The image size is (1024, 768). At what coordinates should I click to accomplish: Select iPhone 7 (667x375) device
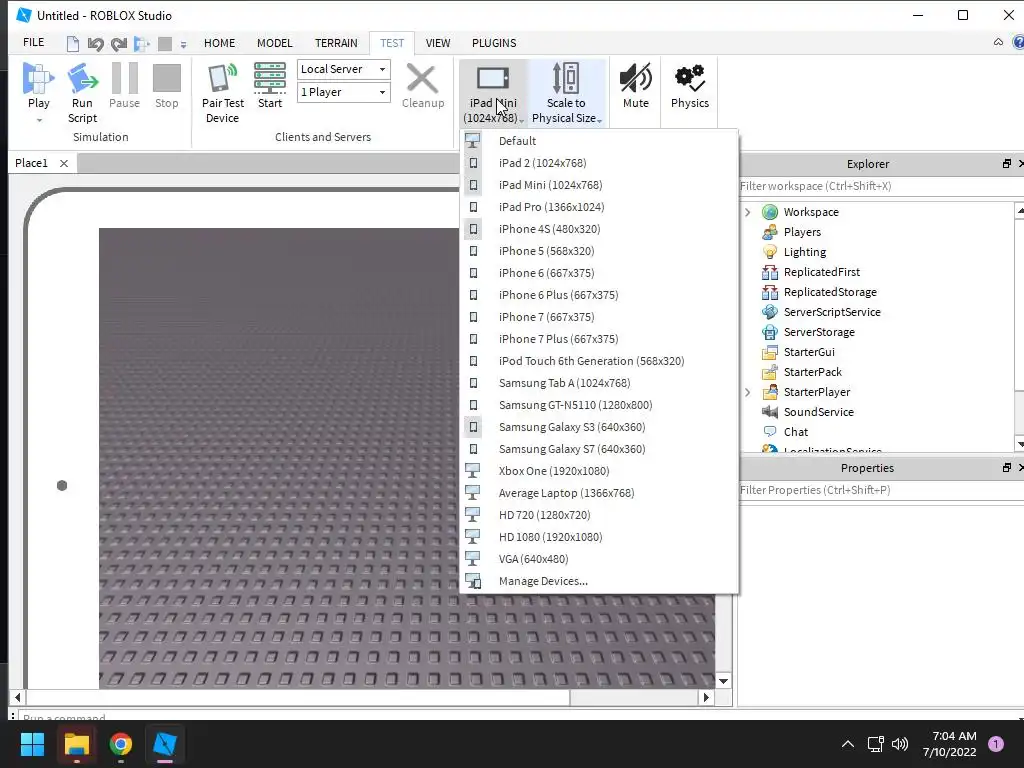click(599, 317)
